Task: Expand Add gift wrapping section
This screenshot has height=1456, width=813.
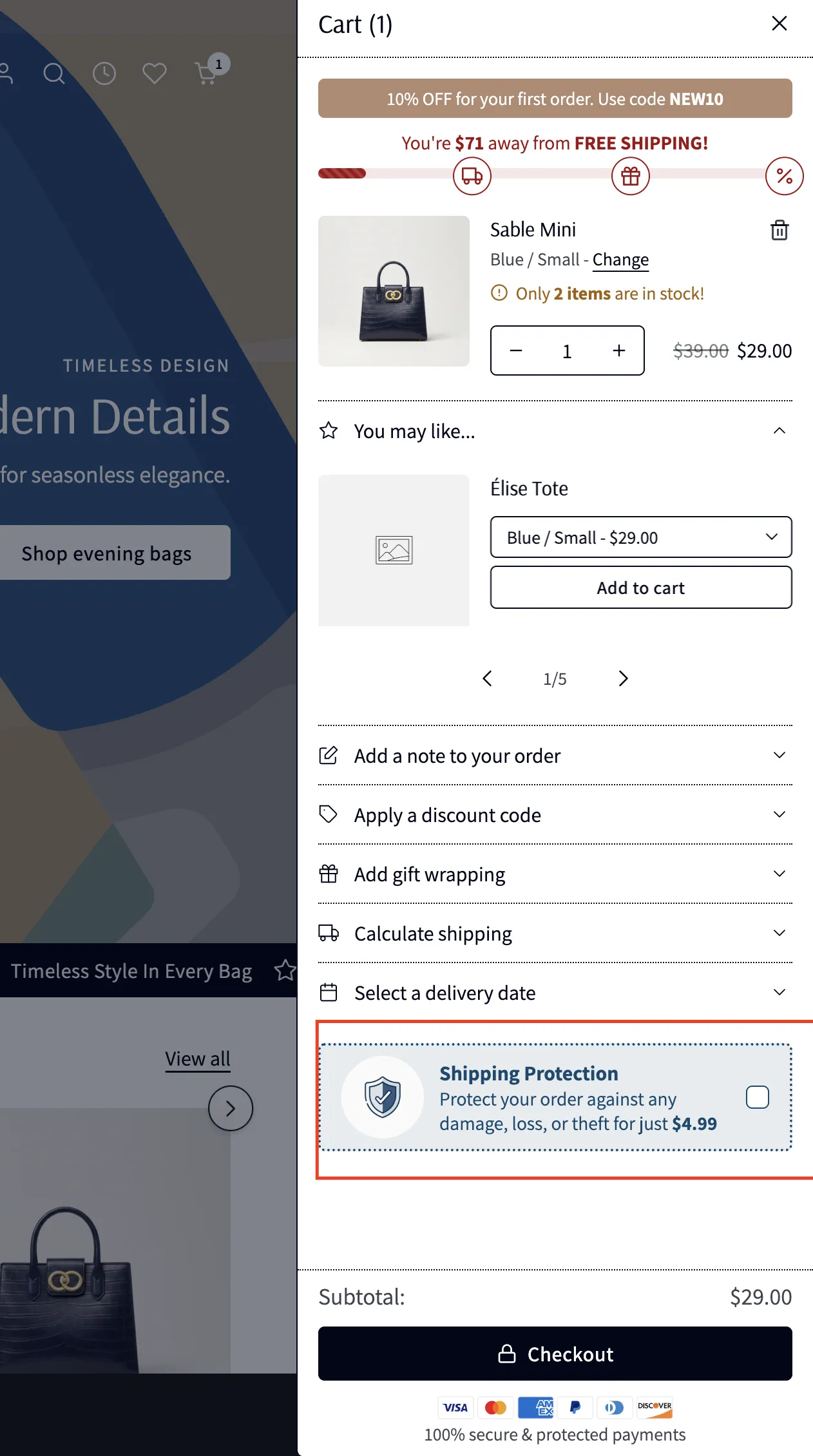Action: [555, 874]
